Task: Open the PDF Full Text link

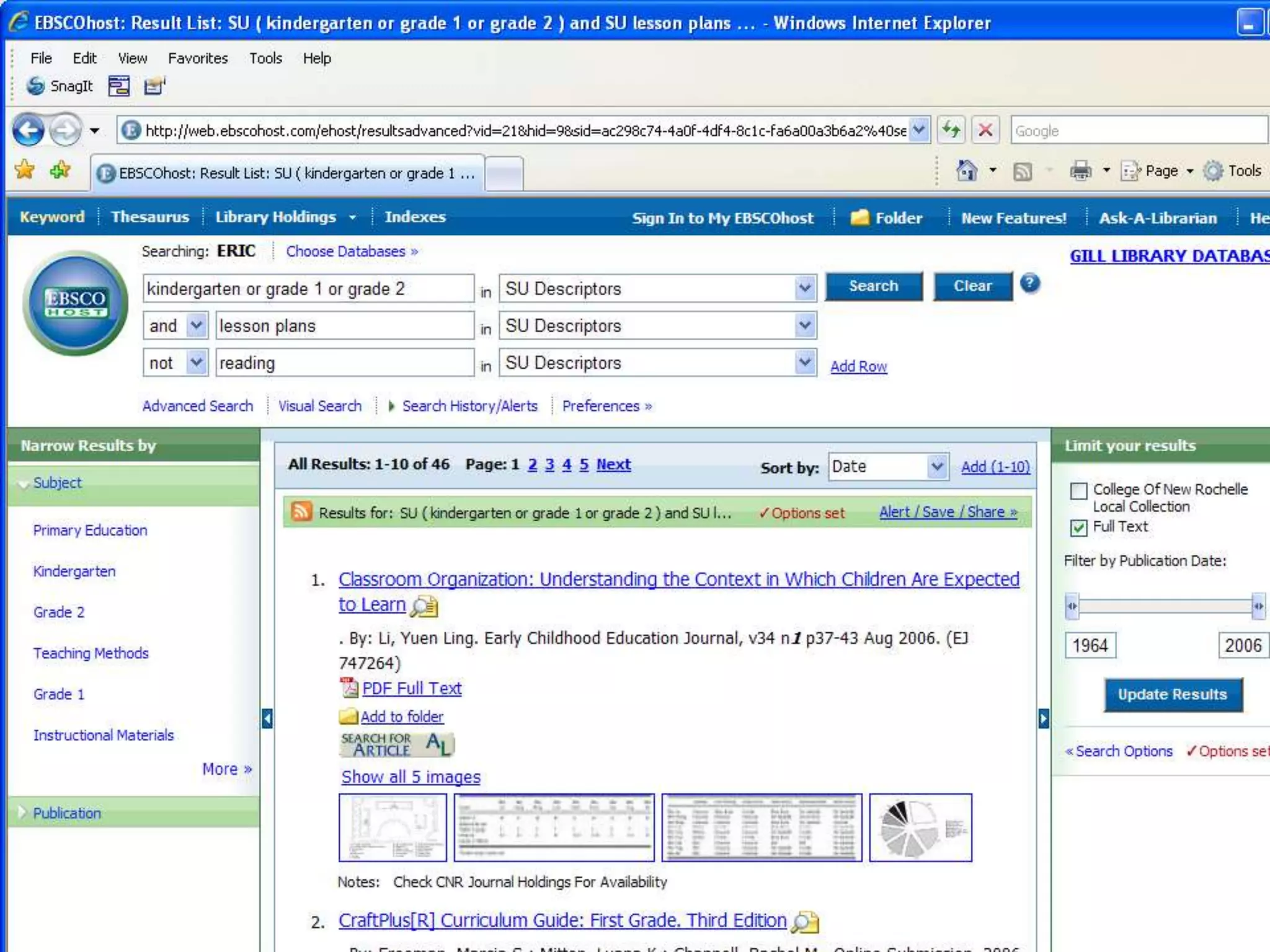Action: pyautogui.click(x=411, y=689)
